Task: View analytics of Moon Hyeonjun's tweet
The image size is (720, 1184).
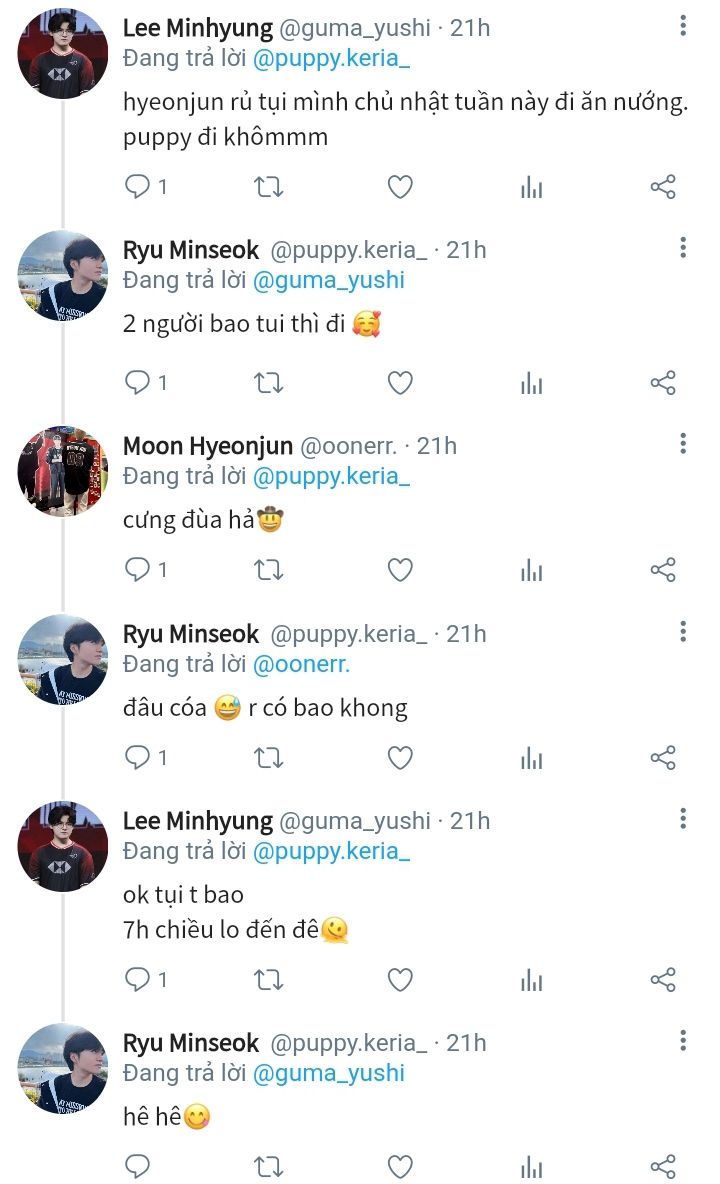Action: point(532,570)
